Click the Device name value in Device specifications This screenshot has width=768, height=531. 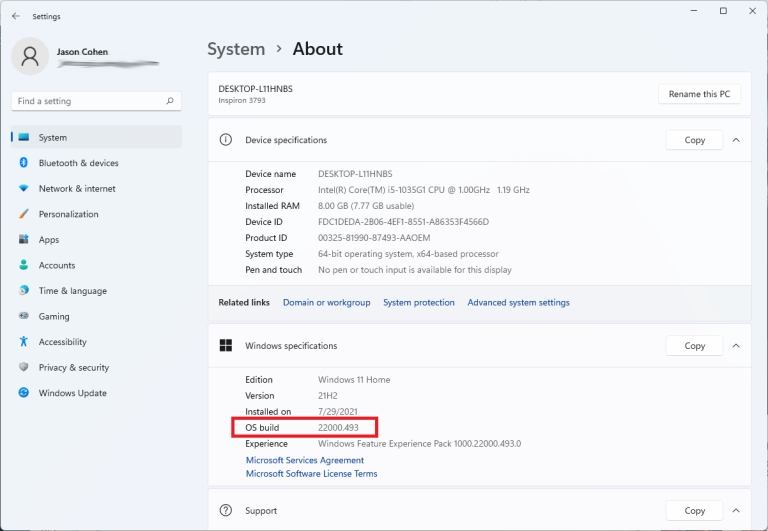[x=355, y=174]
